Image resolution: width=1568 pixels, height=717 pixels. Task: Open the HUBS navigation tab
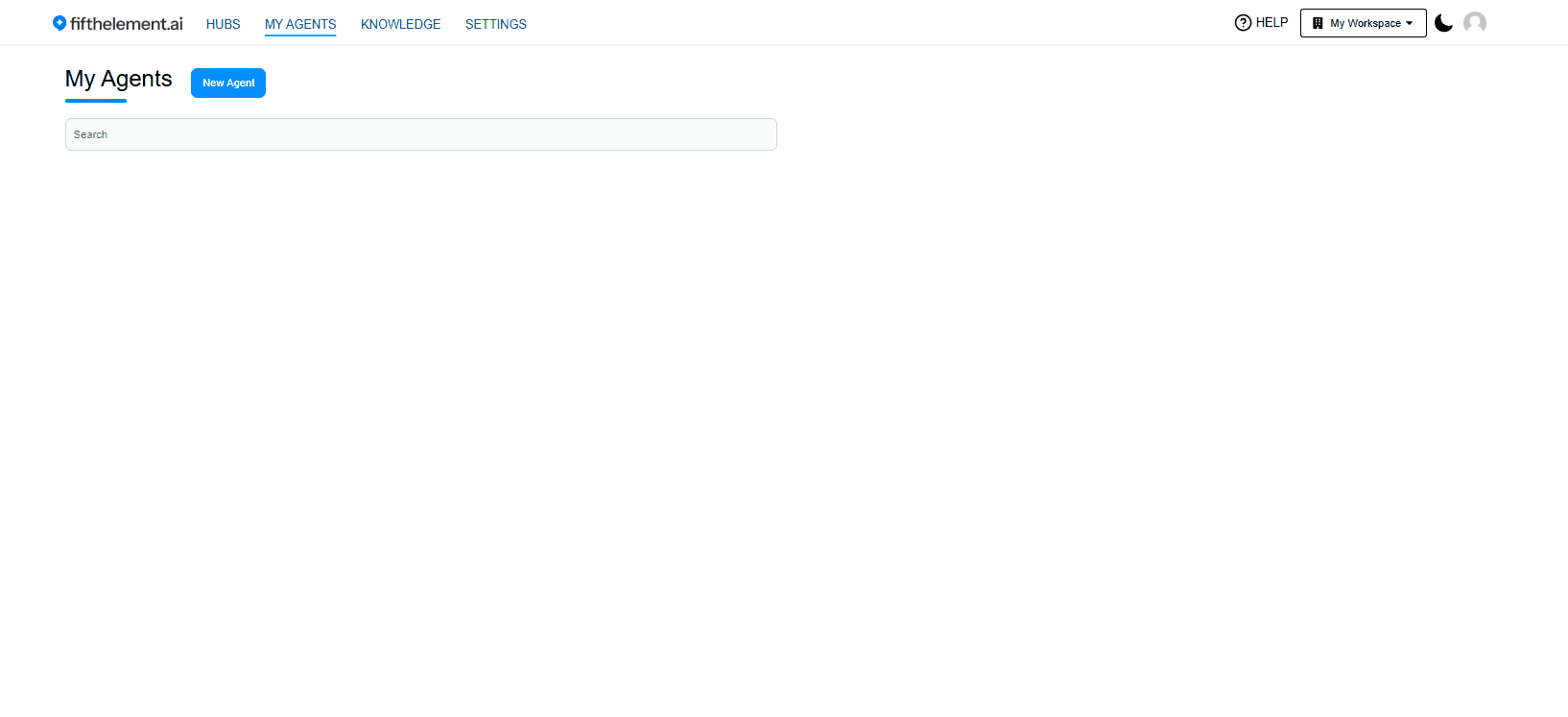pos(223,24)
